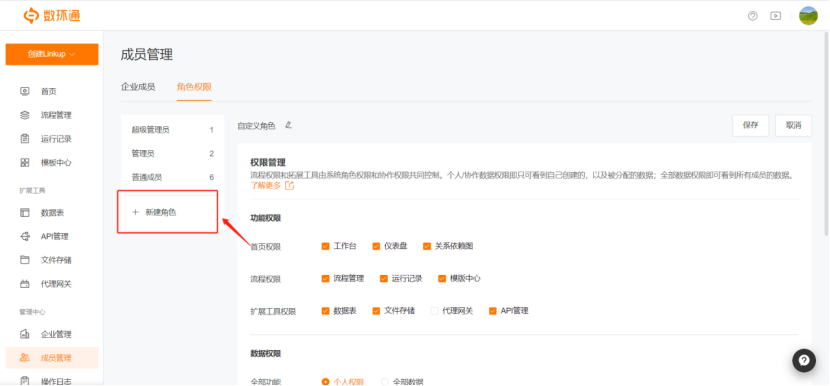Click the API管理 icon in sidebar
Image resolution: width=830 pixels, height=386 pixels.
[25, 236]
